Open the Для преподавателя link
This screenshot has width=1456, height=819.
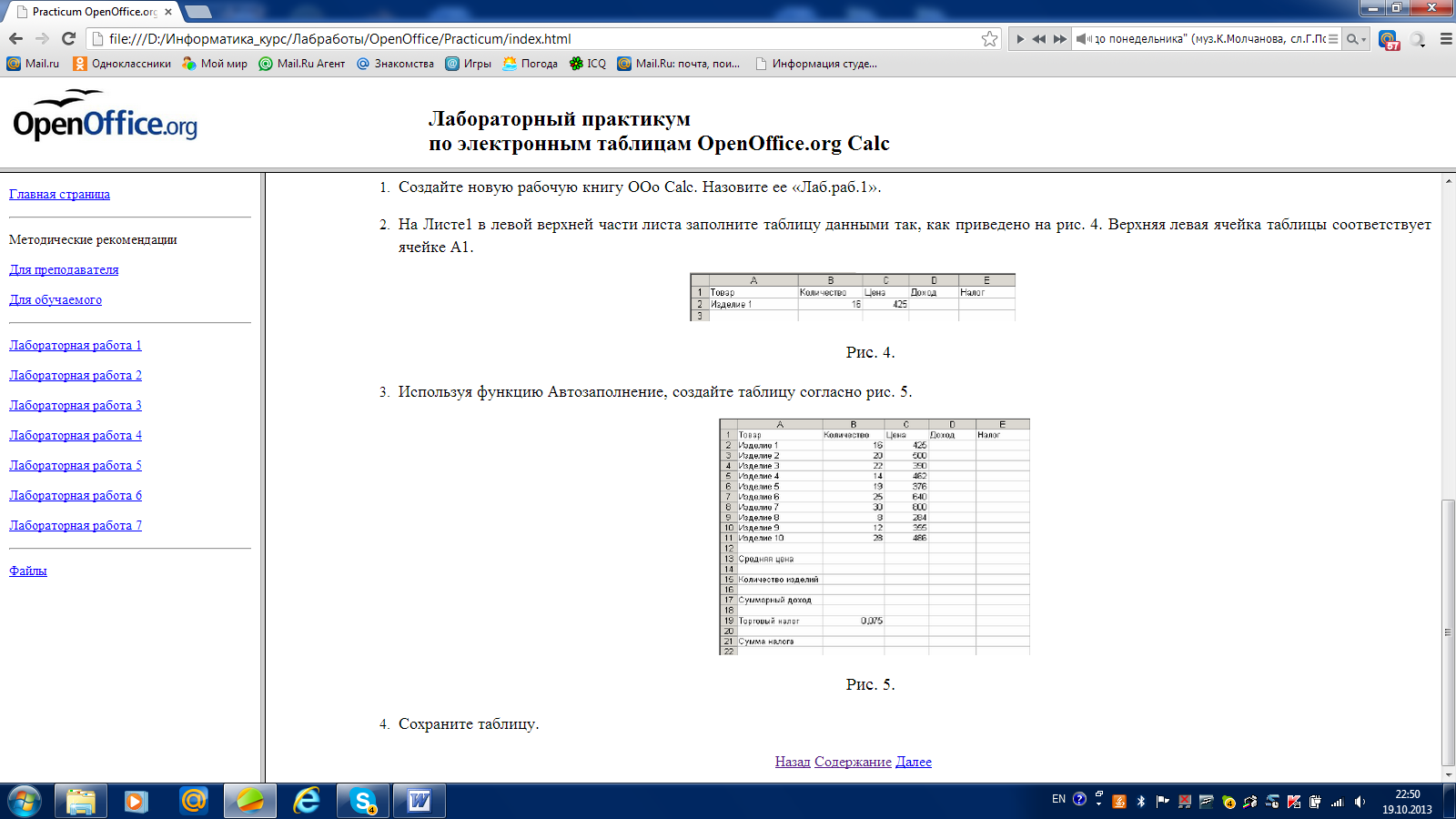click(x=64, y=269)
